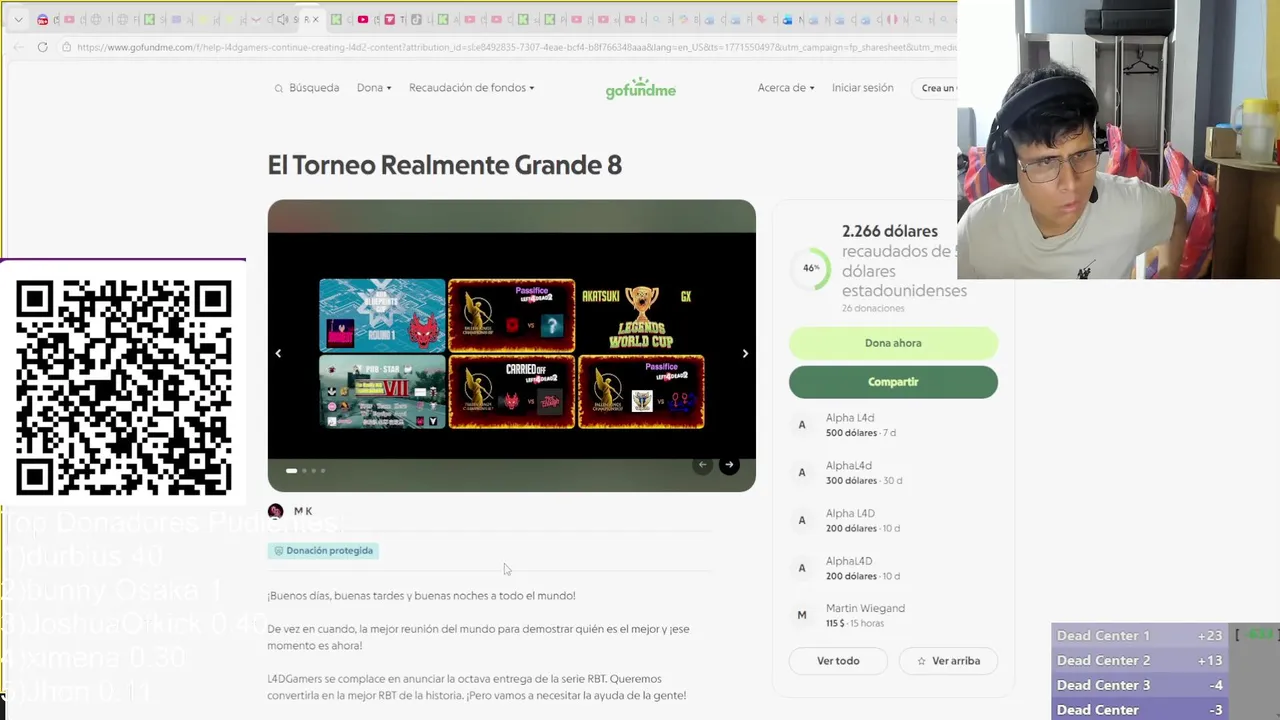Open AlphaL4d 300 dólares donation avatar
Image resolution: width=1280 pixels, height=720 pixels.
[x=801, y=472]
